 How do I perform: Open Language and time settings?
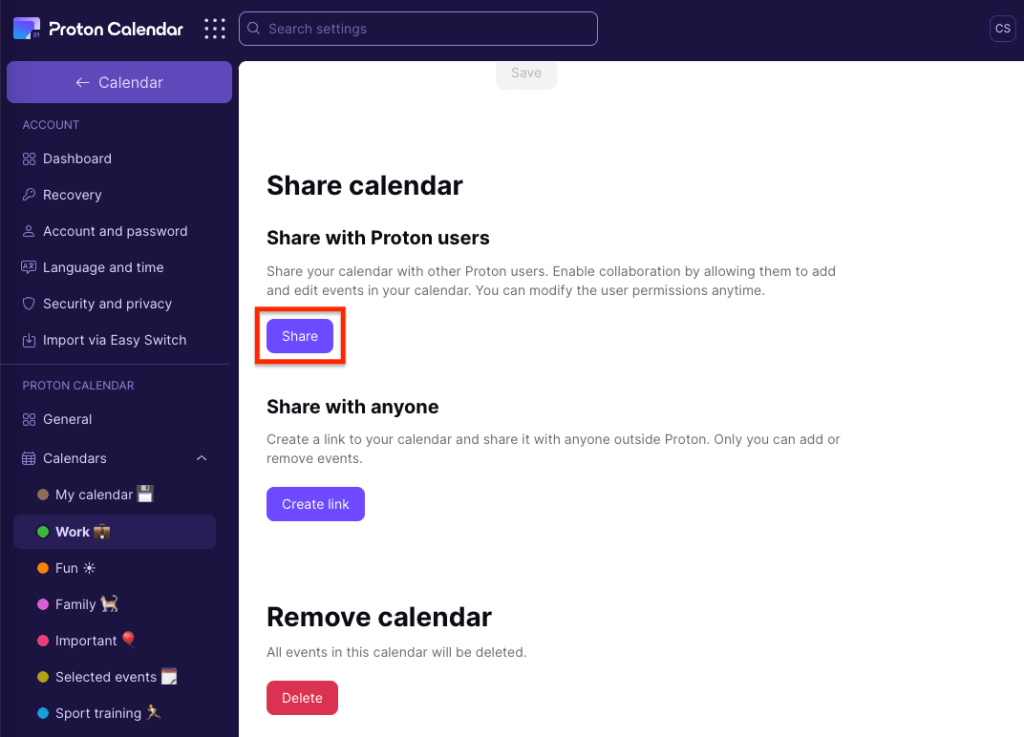pos(102,267)
